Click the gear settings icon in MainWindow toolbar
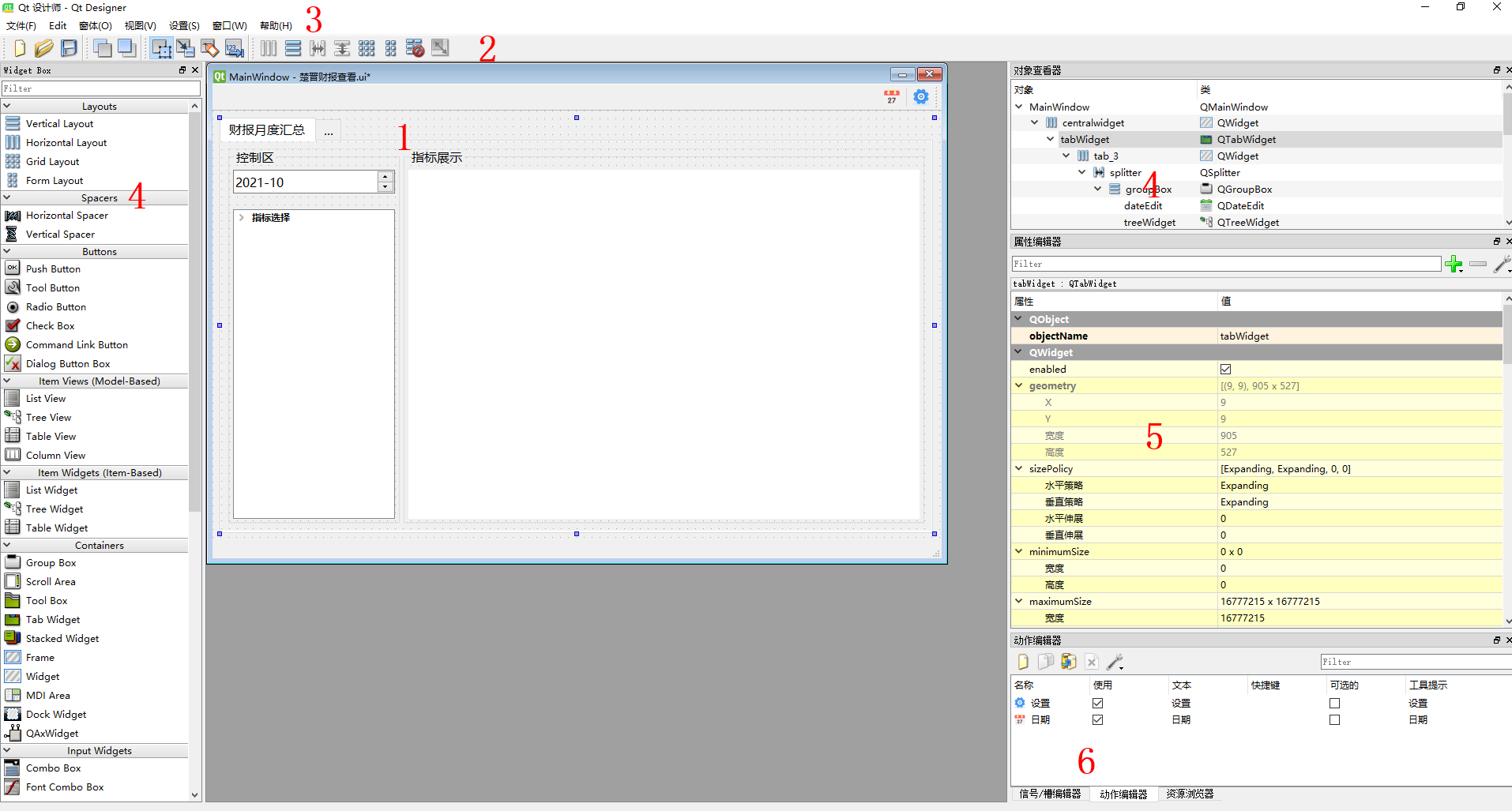Screen dimensions: 1512x811 pos(921,97)
